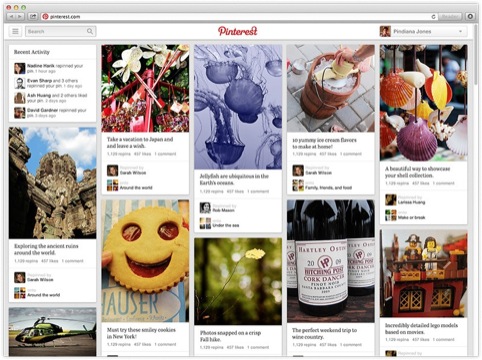Click Ash Huang's avatar
This screenshot has width=482, height=360.
(x=20, y=98)
